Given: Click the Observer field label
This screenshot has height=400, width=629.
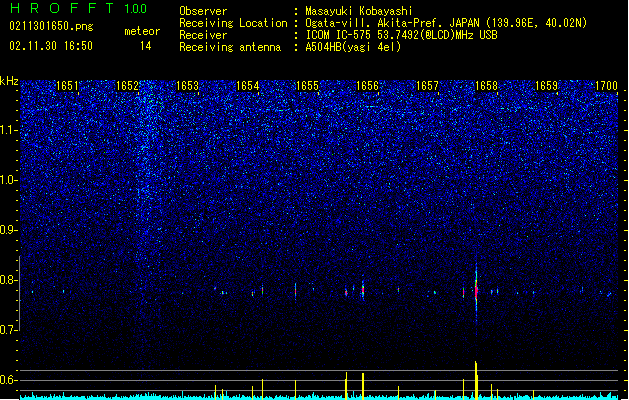Looking at the screenshot, I should click(203, 11).
